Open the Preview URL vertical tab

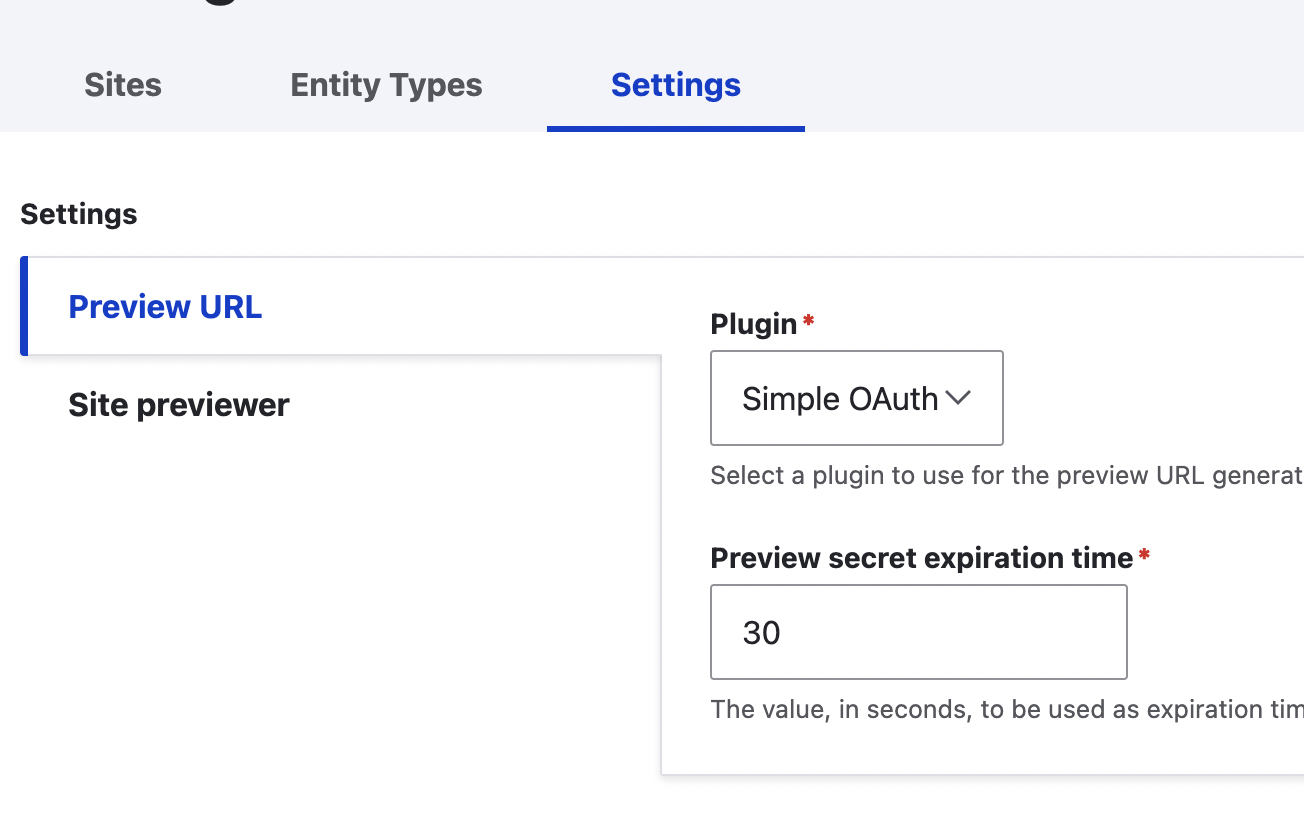point(165,307)
